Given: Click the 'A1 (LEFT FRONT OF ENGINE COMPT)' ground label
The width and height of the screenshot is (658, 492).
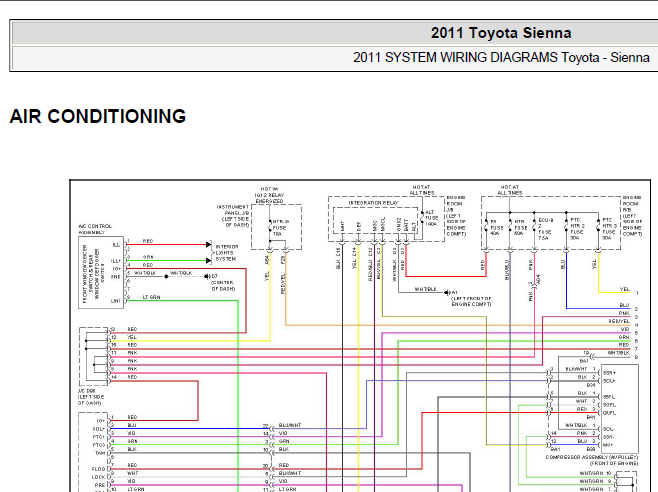Looking at the screenshot, I should click(471, 298).
